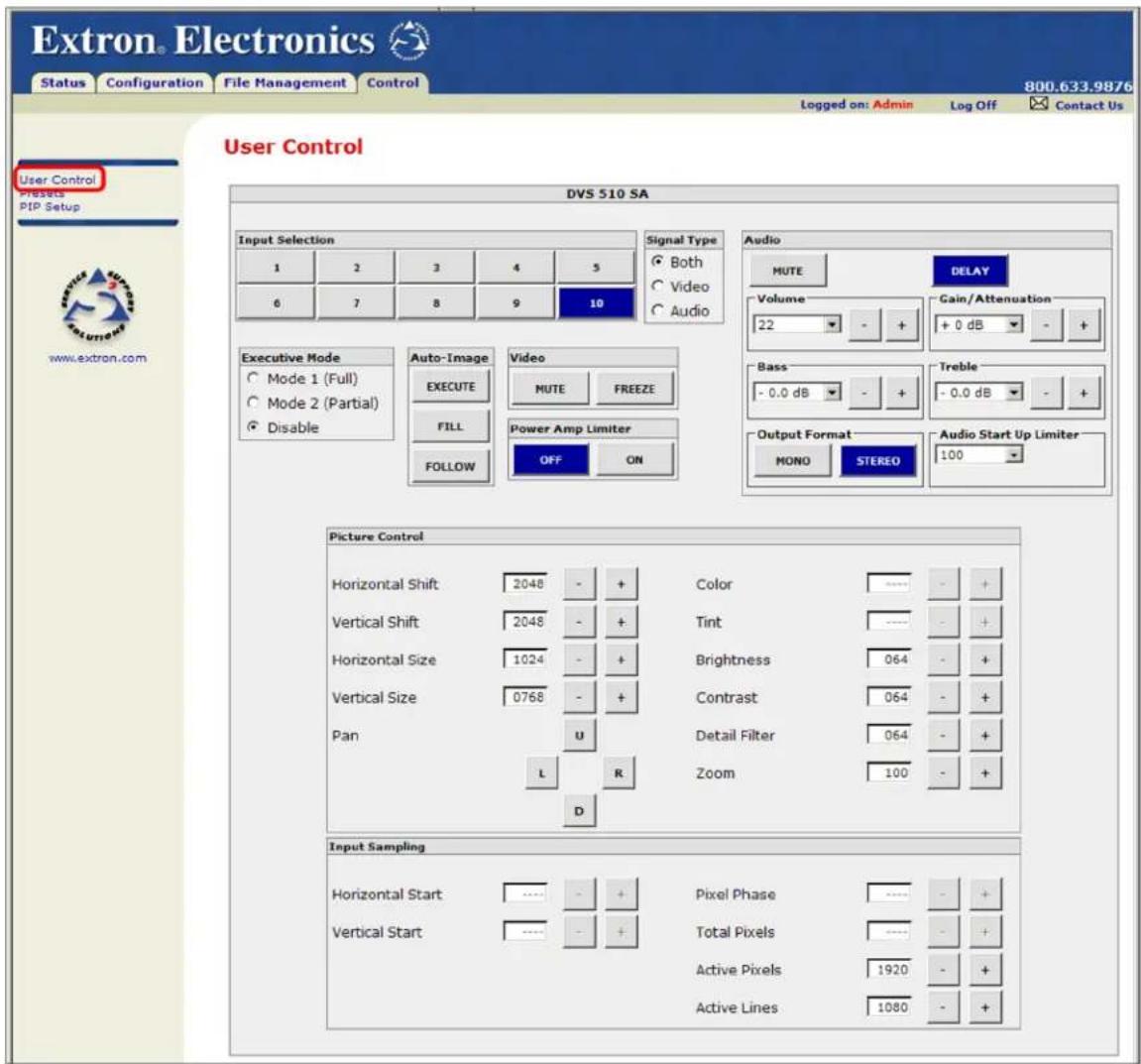Decrease Contrast with minus button
The image size is (1141, 1064).
pos(943,697)
